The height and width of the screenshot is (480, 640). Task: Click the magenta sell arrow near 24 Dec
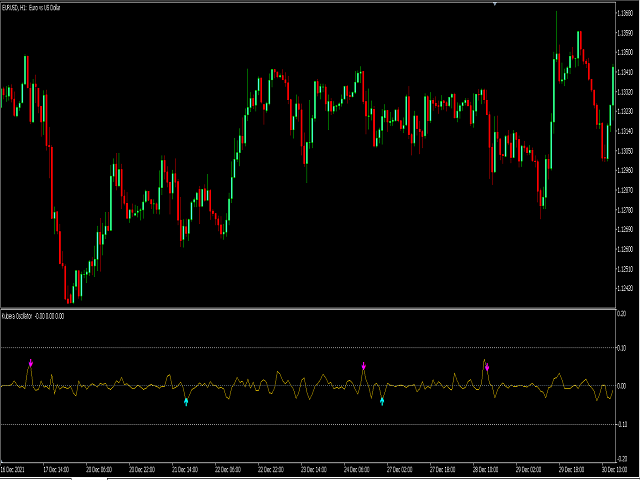tap(364, 366)
